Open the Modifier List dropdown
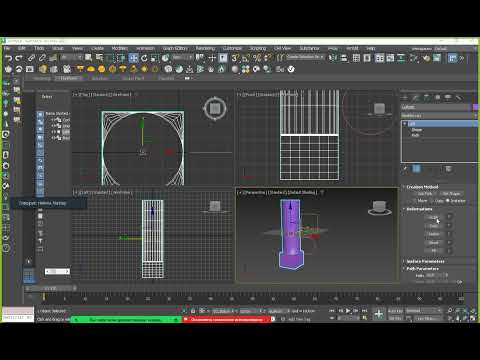The height and width of the screenshot is (360, 480). [x=439, y=115]
